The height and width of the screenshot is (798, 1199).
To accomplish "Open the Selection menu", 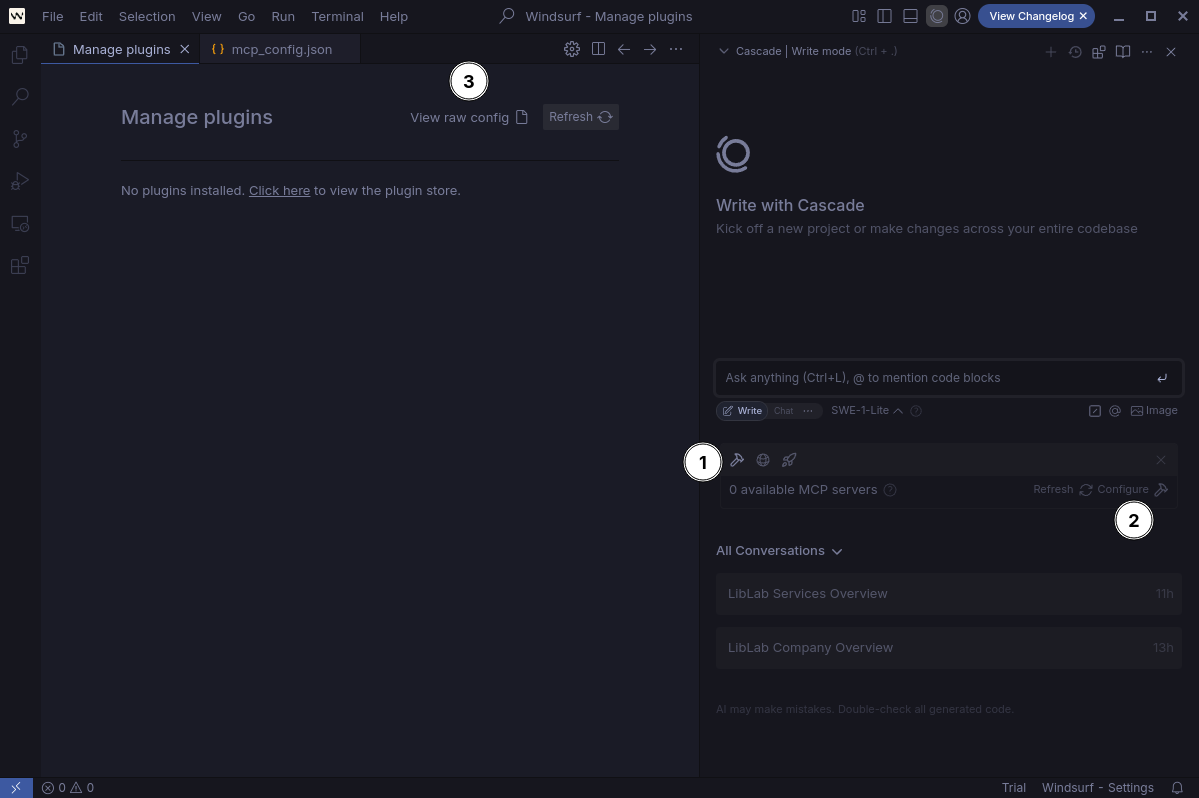I will (x=147, y=16).
